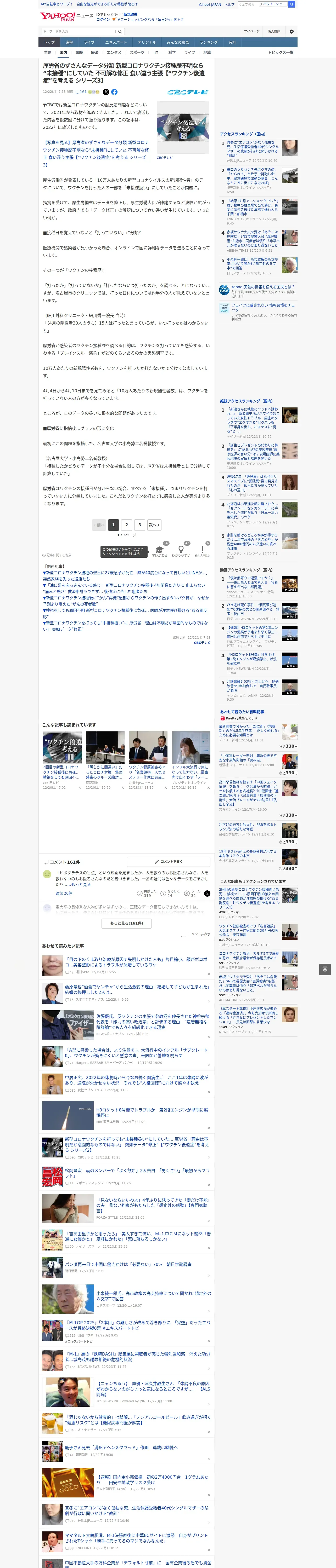Click the わかりやすい lightbulb reaction icon
The image size is (336, 1568).
point(181,549)
